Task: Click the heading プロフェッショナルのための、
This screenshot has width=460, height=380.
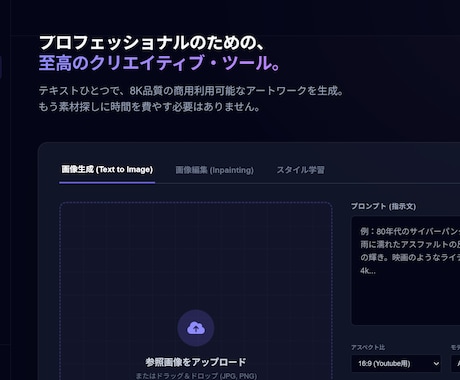Action: (152, 43)
